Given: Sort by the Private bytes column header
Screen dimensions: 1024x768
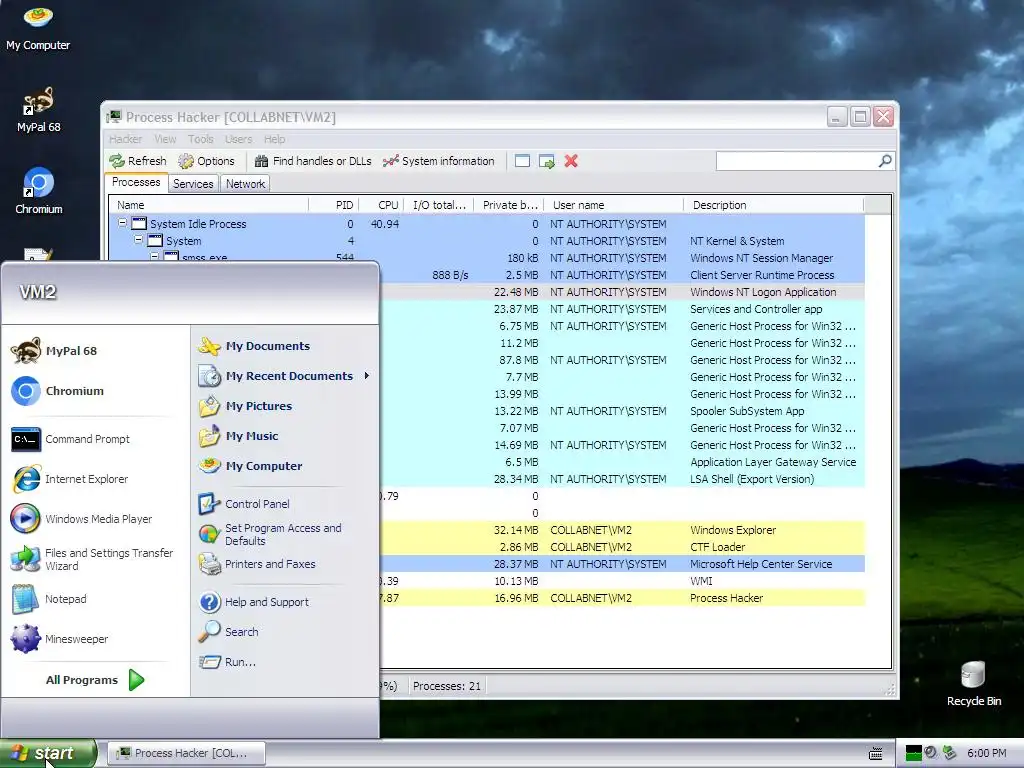Looking at the screenshot, I should 509,205.
